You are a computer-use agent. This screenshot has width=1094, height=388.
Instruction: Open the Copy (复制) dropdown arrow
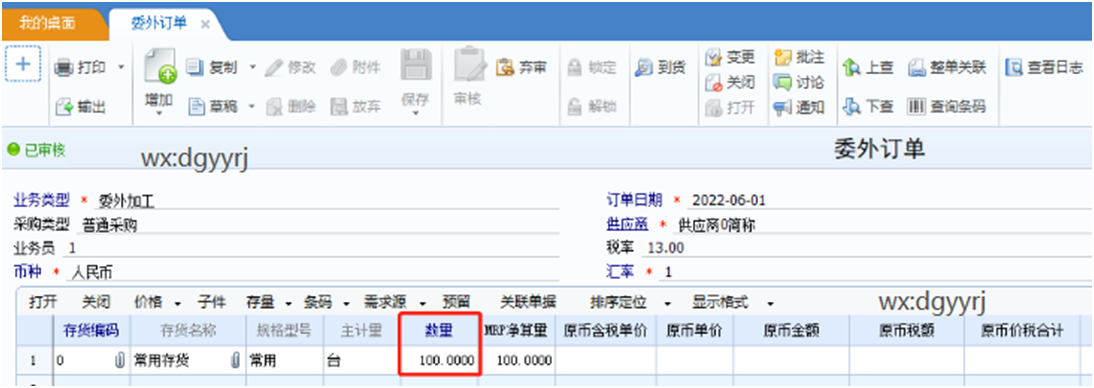tap(253, 68)
